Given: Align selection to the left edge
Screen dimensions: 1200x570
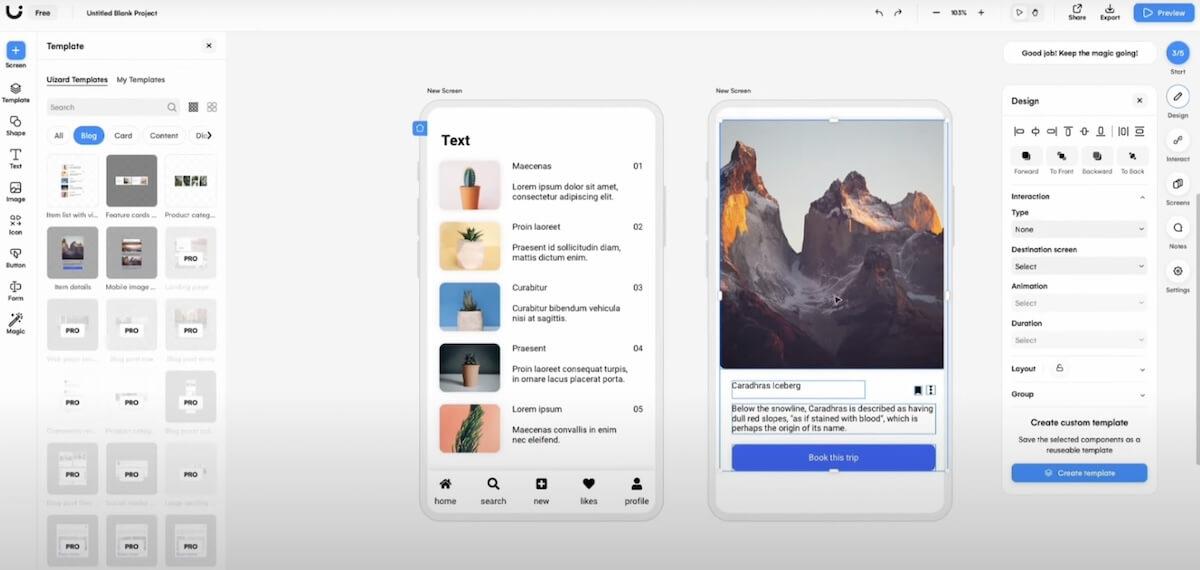Looking at the screenshot, I should pyautogui.click(x=1020, y=131).
